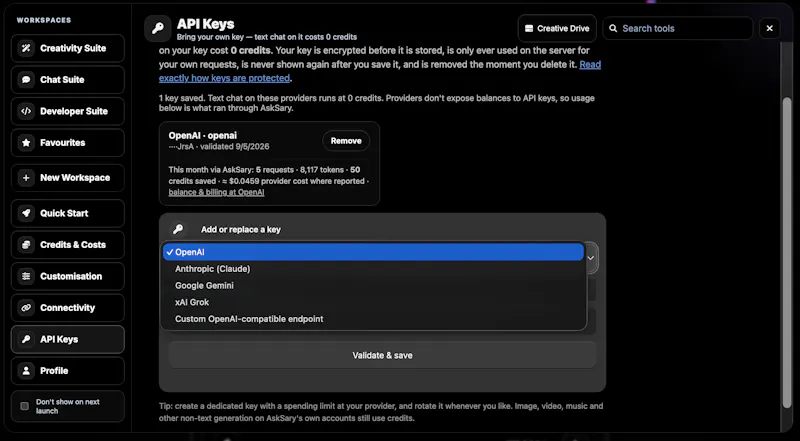Click the Developer Suite code brackets icon
Screen dimensions: 800x441
pos(26,111)
